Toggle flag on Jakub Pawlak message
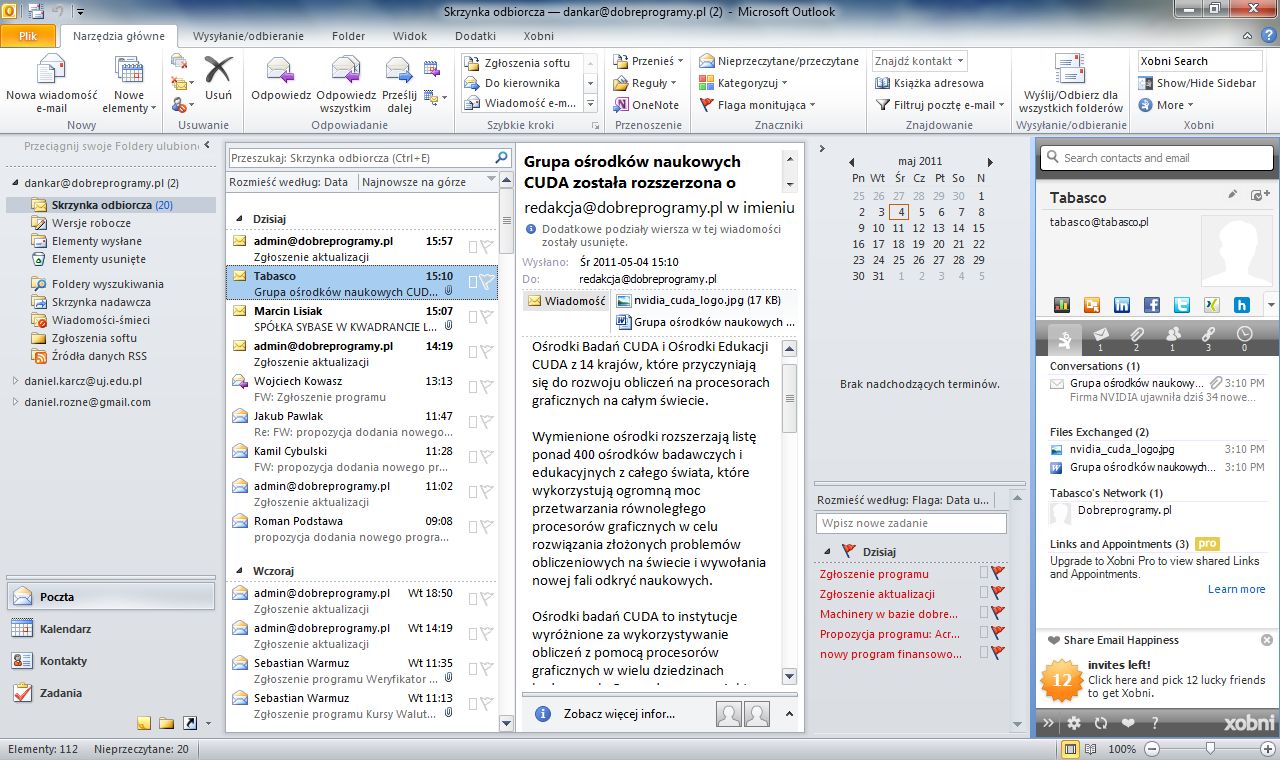 [487, 423]
